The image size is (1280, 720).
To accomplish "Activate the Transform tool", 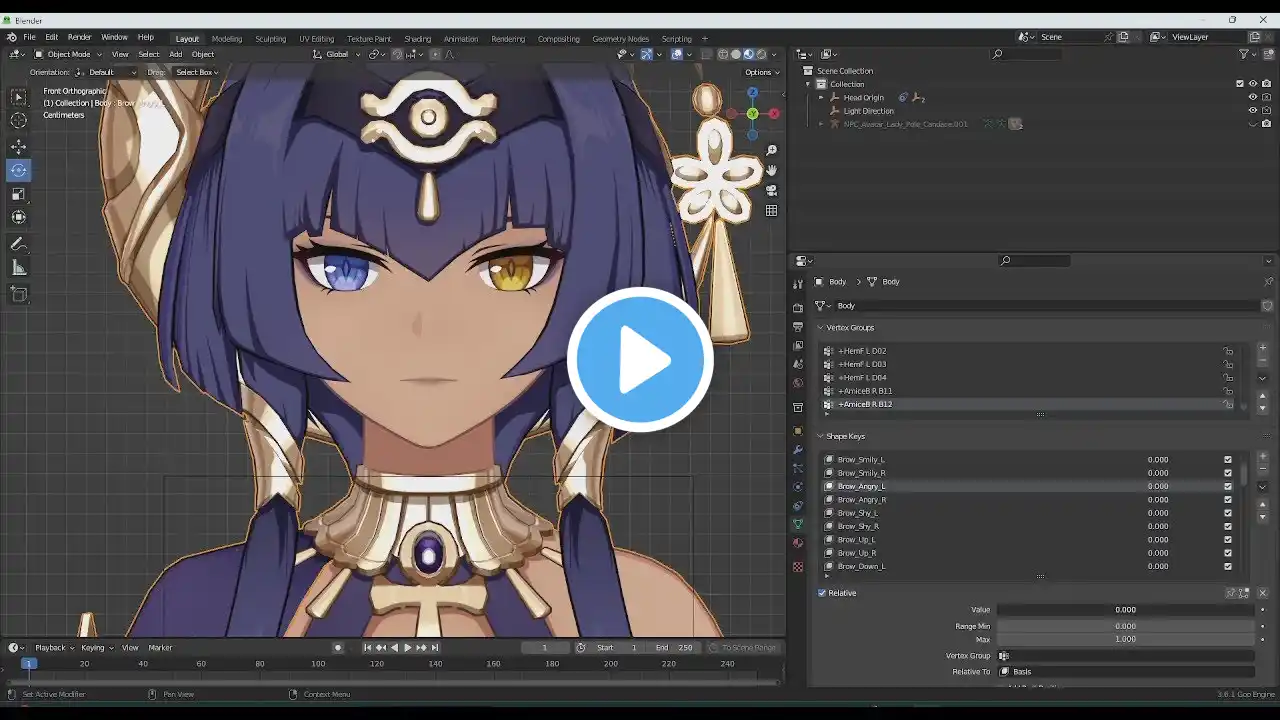I will pos(19,217).
